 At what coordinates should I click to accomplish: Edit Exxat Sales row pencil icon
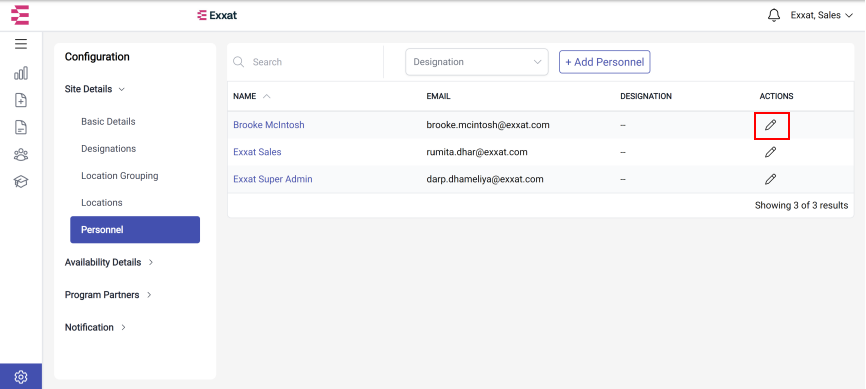tap(770, 152)
